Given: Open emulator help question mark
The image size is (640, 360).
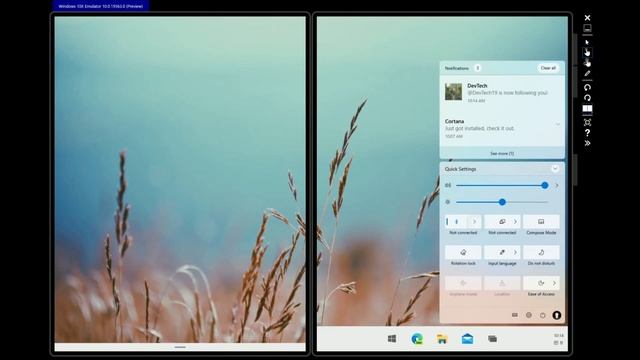Looking at the screenshot, I should point(587,133).
